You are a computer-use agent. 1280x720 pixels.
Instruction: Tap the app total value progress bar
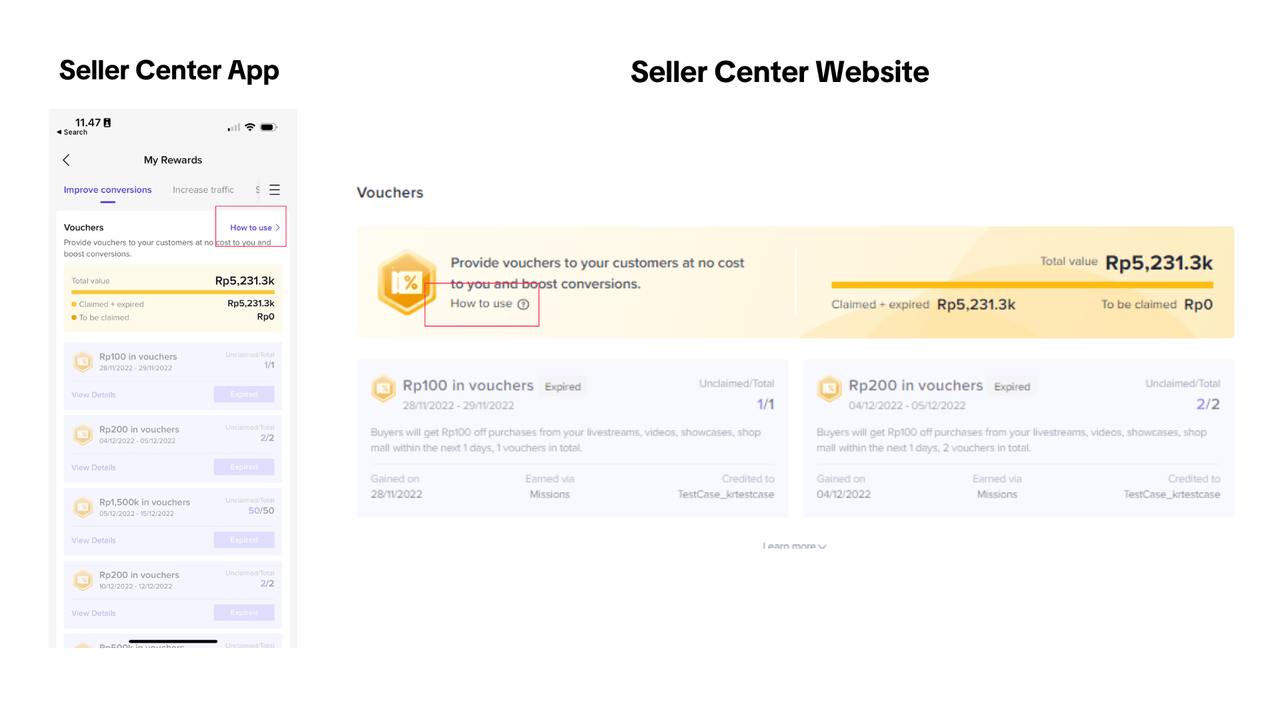click(x=172, y=292)
